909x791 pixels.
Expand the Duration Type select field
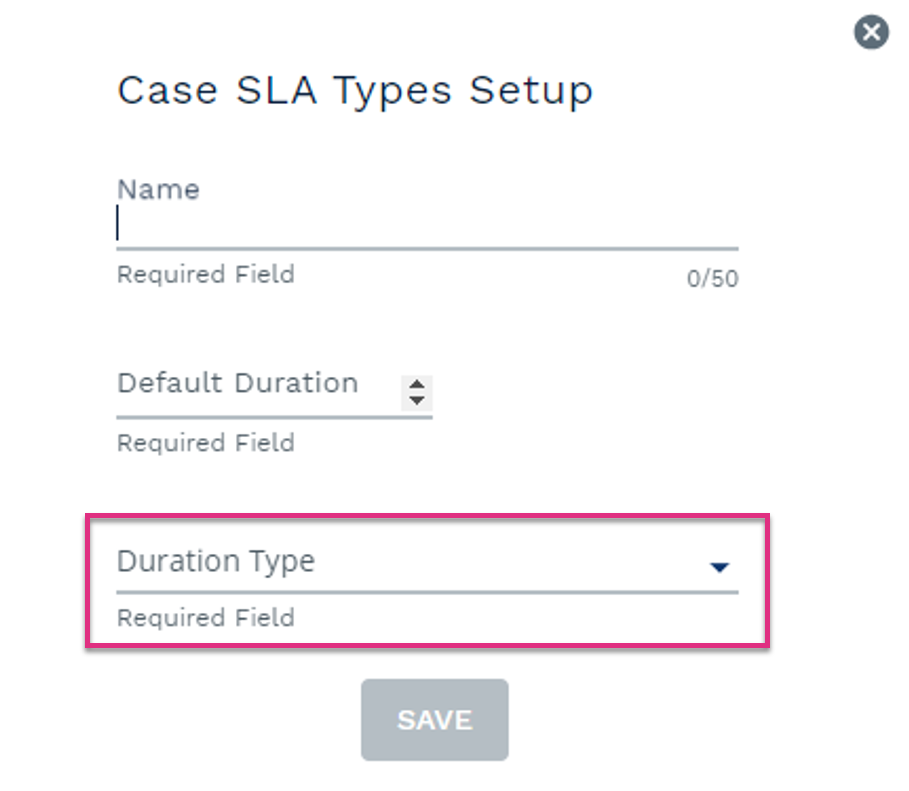click(427, 563)
